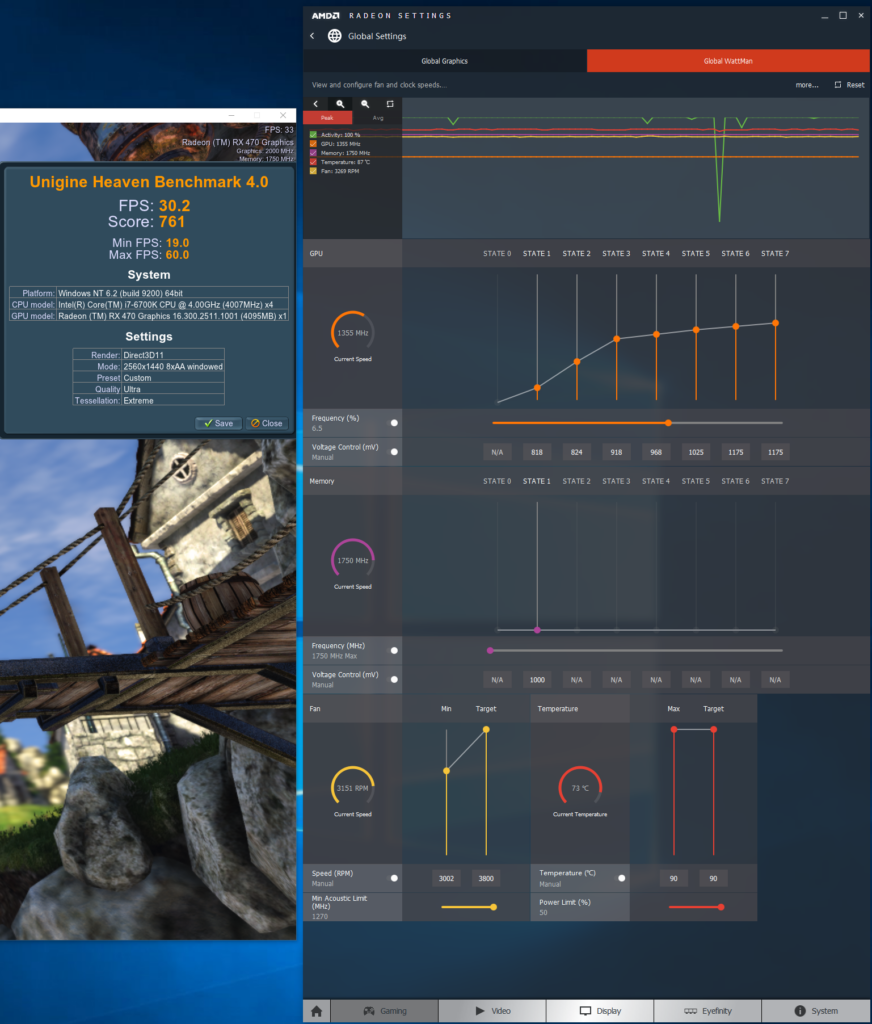The height and width of the screenshot is (1024, 872).
Task: Edit GPU State 1 voltage field 818
Action: pos(537,452)
